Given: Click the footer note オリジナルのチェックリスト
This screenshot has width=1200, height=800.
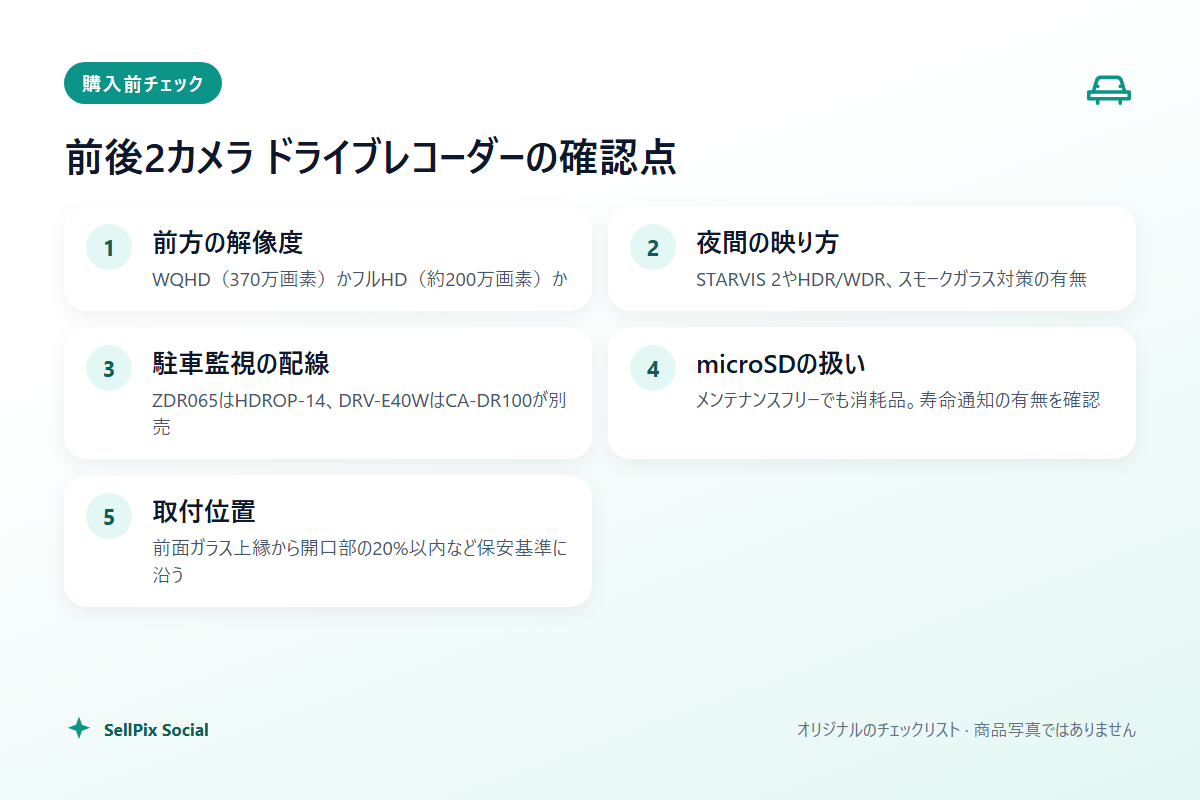Looking at the screenshot, I should point(966,730).
